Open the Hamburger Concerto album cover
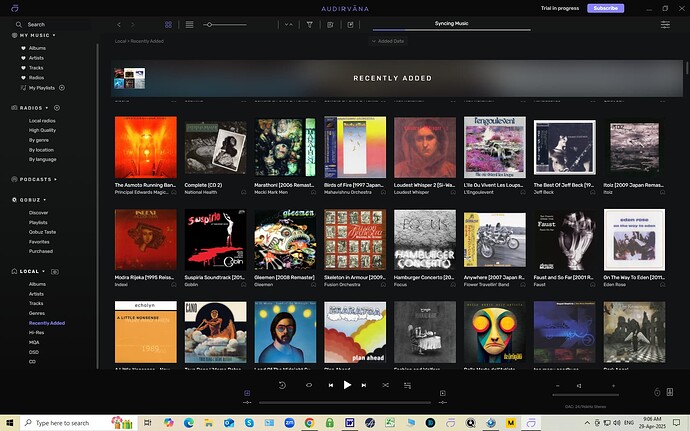The height and width of the screenshot is (431, 690). [x=425, y=239]
